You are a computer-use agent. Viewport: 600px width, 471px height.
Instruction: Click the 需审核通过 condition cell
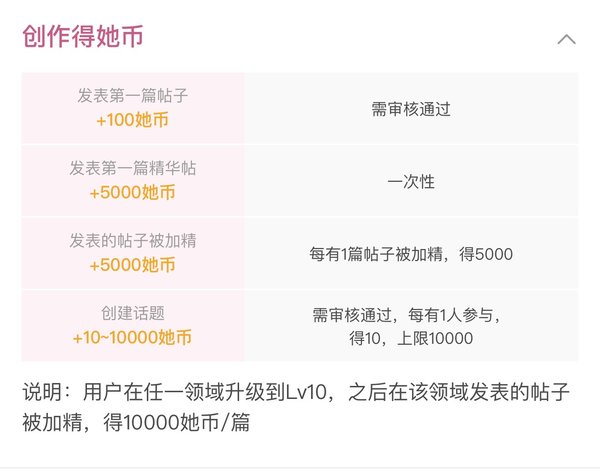point(411,109)
